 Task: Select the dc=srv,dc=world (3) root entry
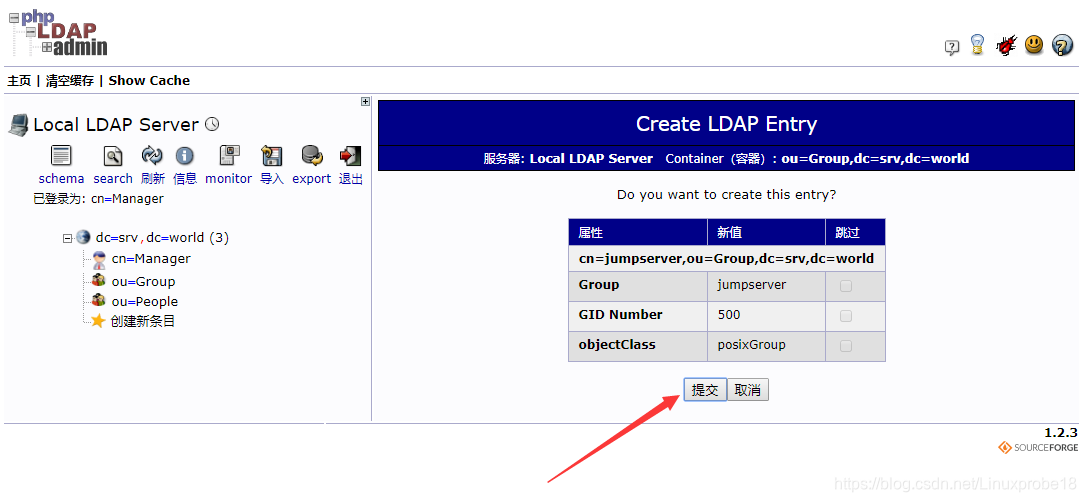[162, 238]
